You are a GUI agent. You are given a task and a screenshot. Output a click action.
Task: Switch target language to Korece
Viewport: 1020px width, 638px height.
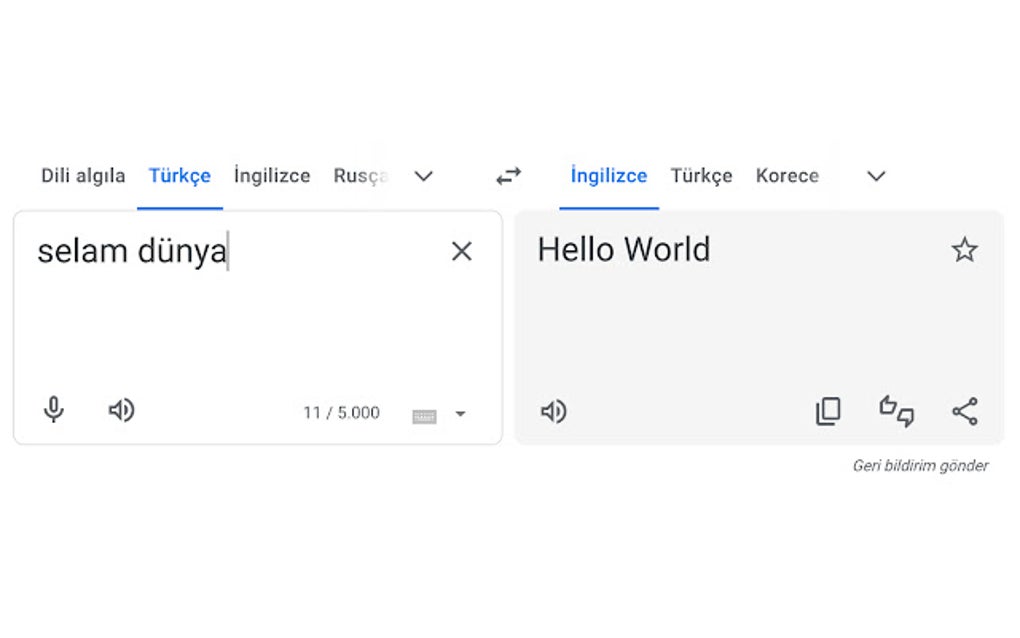tap(787, 176)
